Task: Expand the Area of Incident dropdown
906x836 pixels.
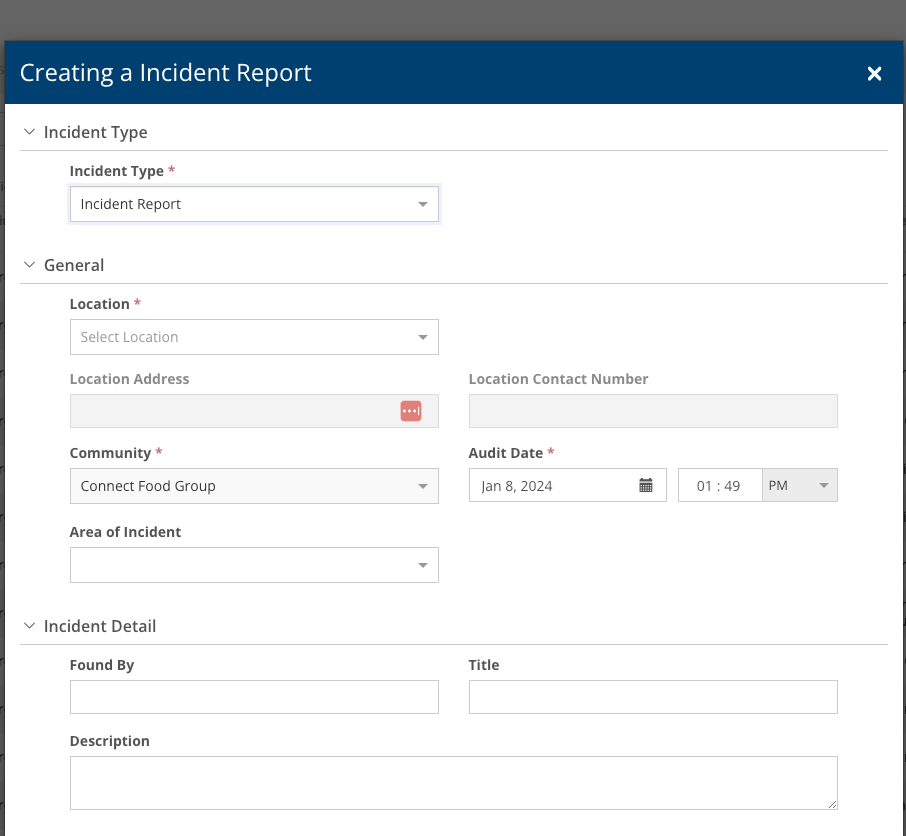Action: pos(254,565)
